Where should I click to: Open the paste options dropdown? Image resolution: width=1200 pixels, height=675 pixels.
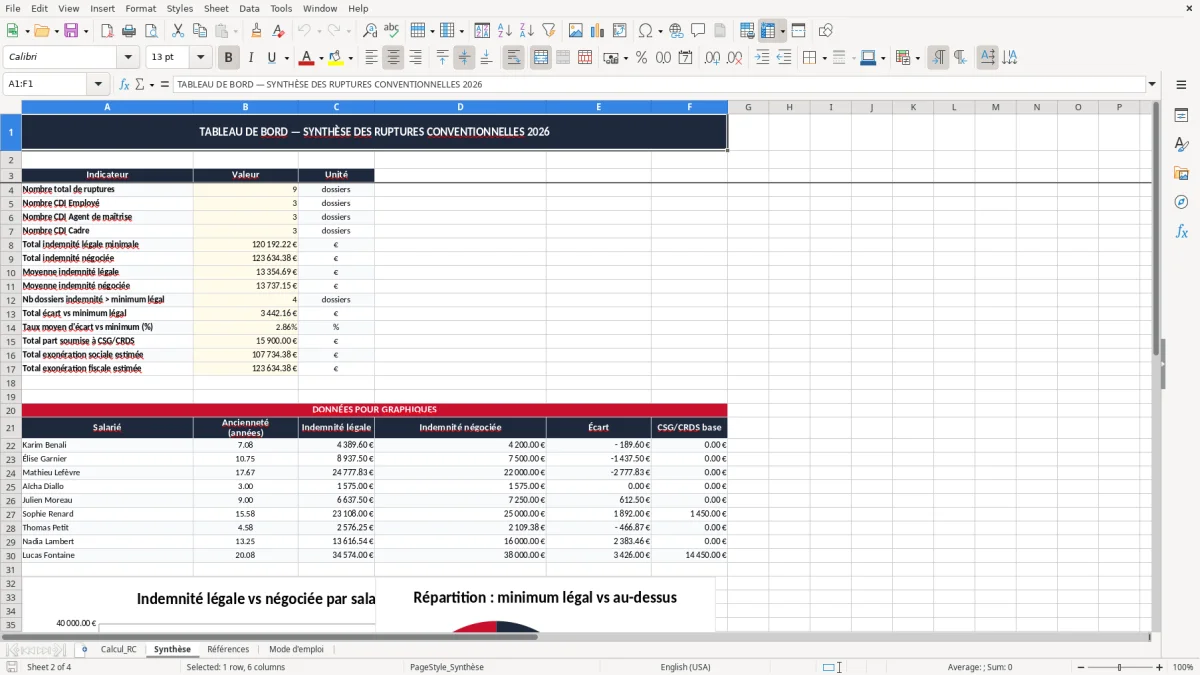234,31
